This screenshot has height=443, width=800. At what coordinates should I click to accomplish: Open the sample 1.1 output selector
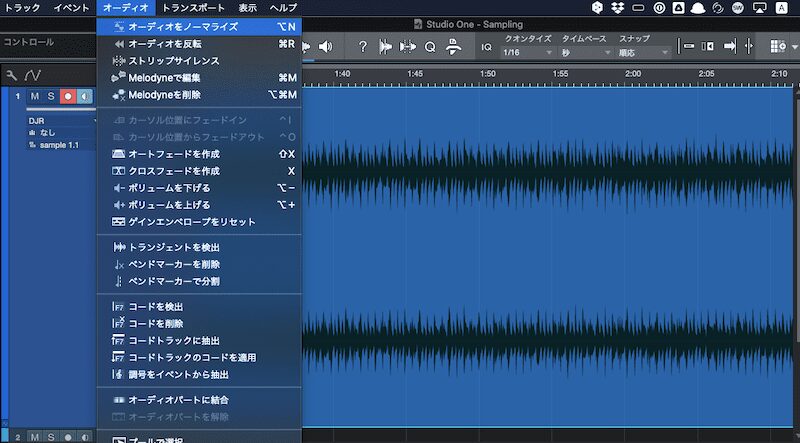coord(61,145)
